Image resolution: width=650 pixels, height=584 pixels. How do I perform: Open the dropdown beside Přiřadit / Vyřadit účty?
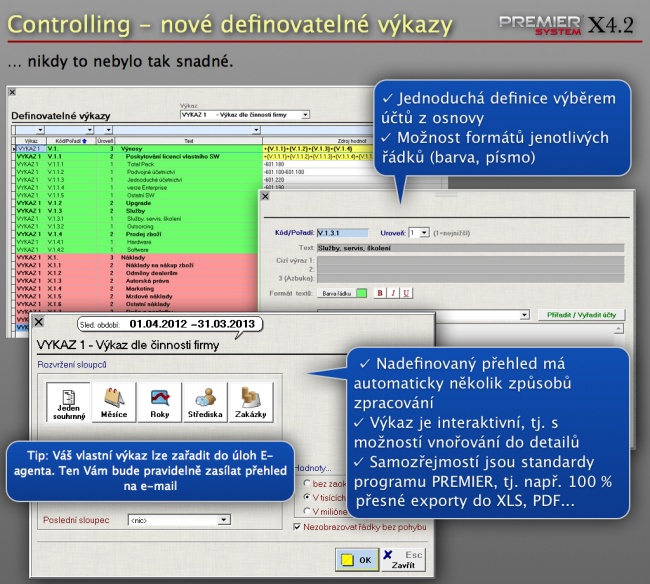pyautogui.click(x=524, y=315)
